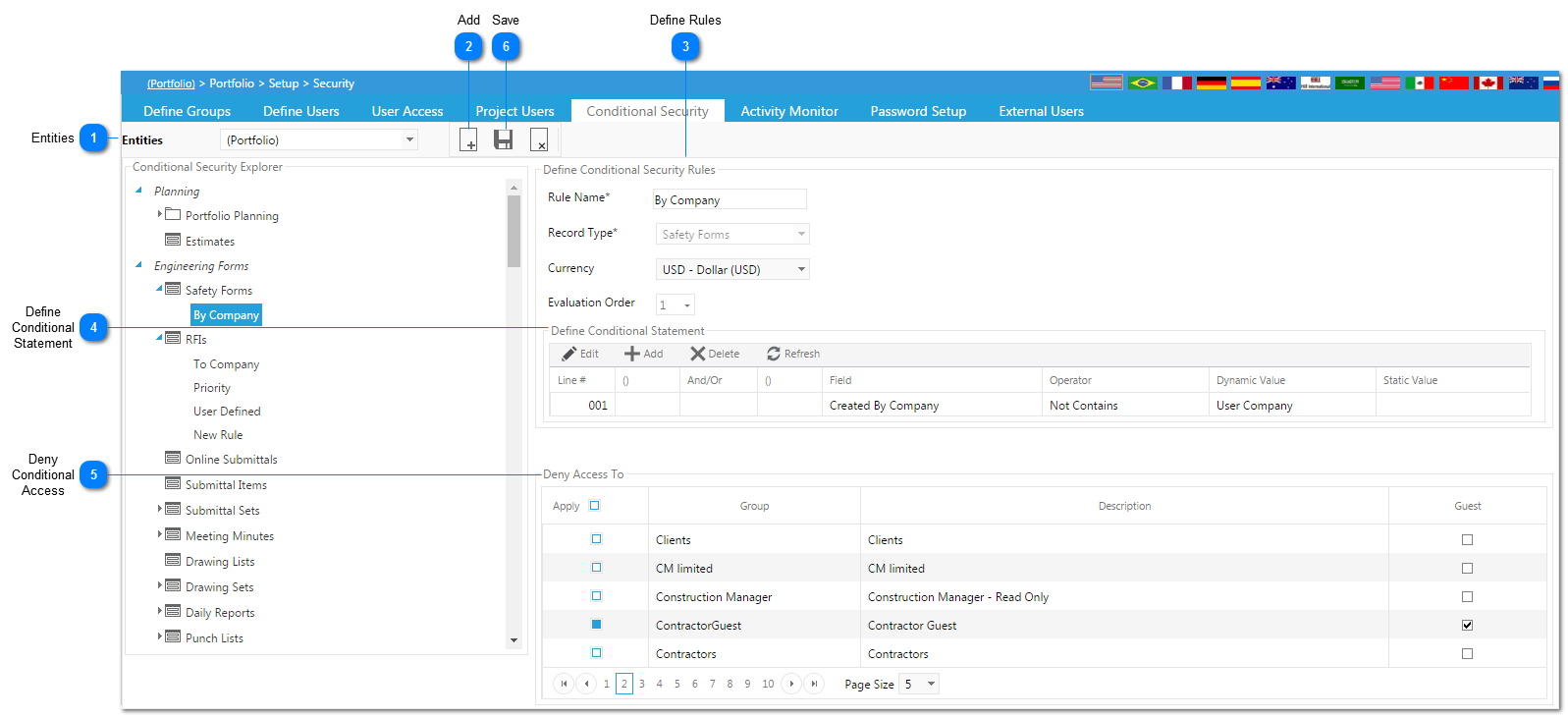Switch language using the China flag
This screenshot has height=718, width=1568.
coord(1454,83)
